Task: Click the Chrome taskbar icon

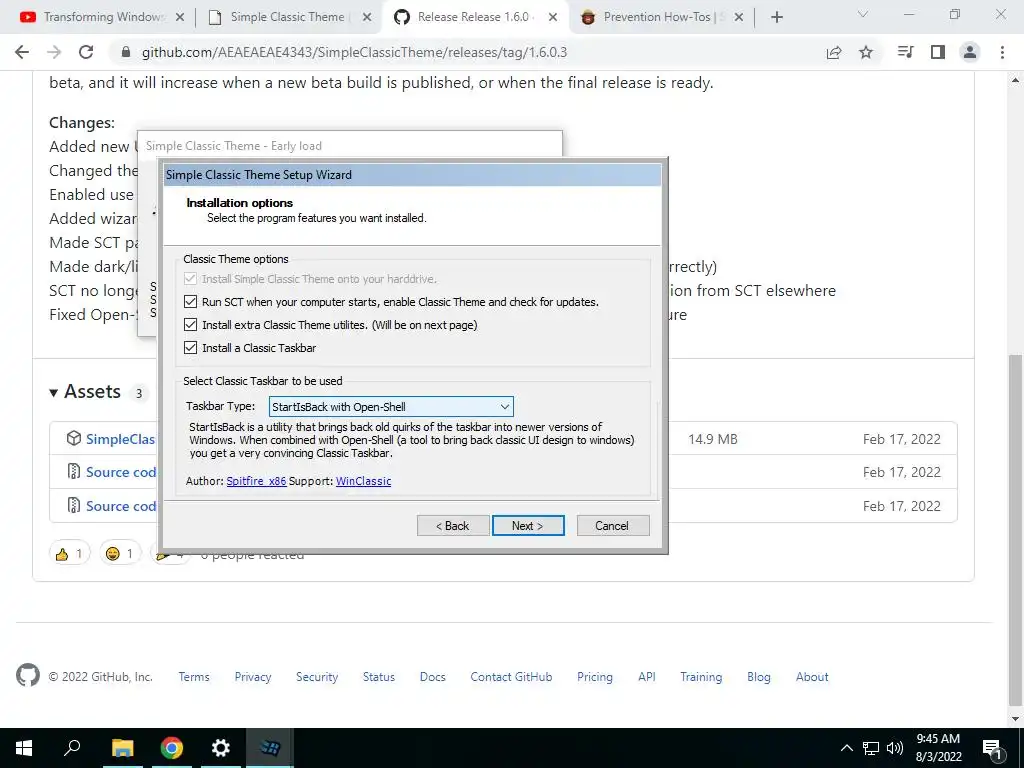Action: click(x=172, y=748)
